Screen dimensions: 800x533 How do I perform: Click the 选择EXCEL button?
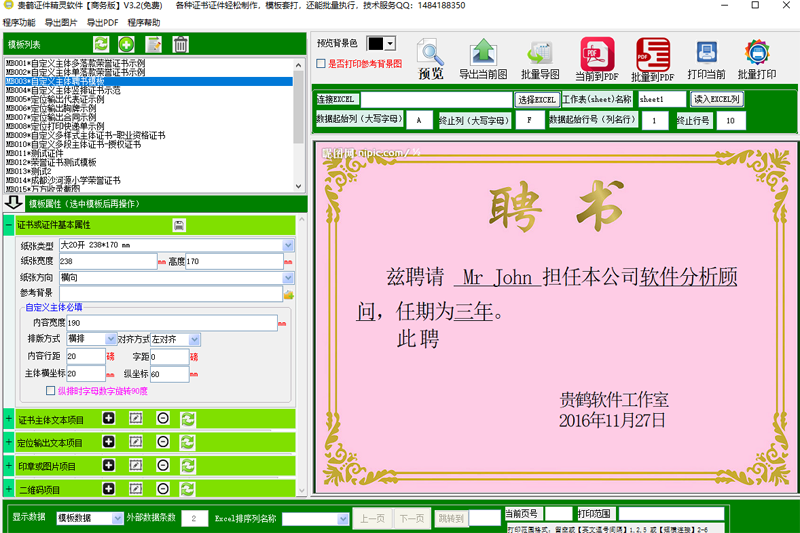coord(537,99)
